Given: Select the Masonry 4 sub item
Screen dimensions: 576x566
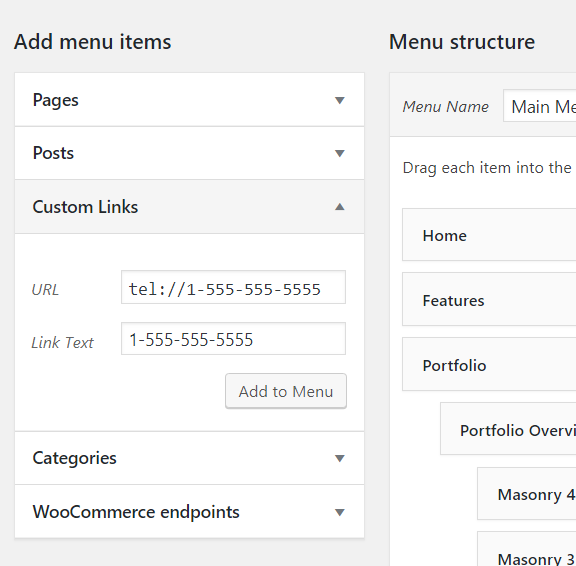Looking at the screenshot, I should [527, 494].
